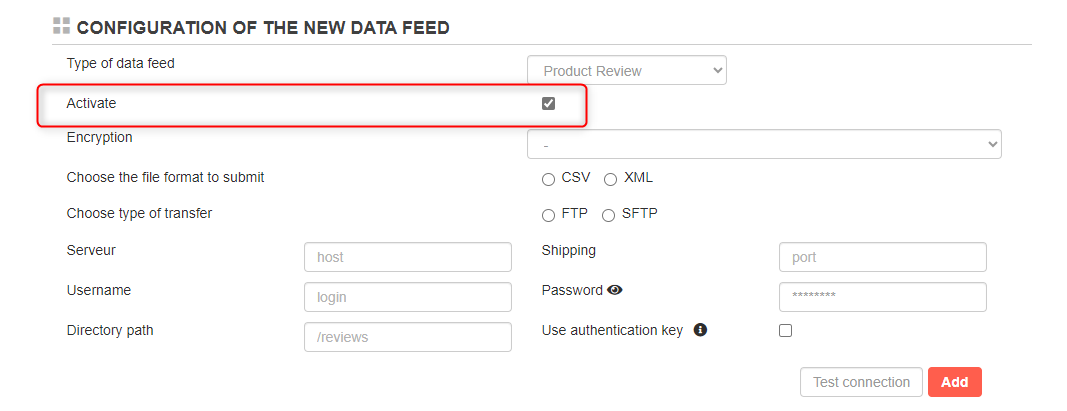Click the red Add button
This screenshot has height=411, width=1067.
coord(955,382)
